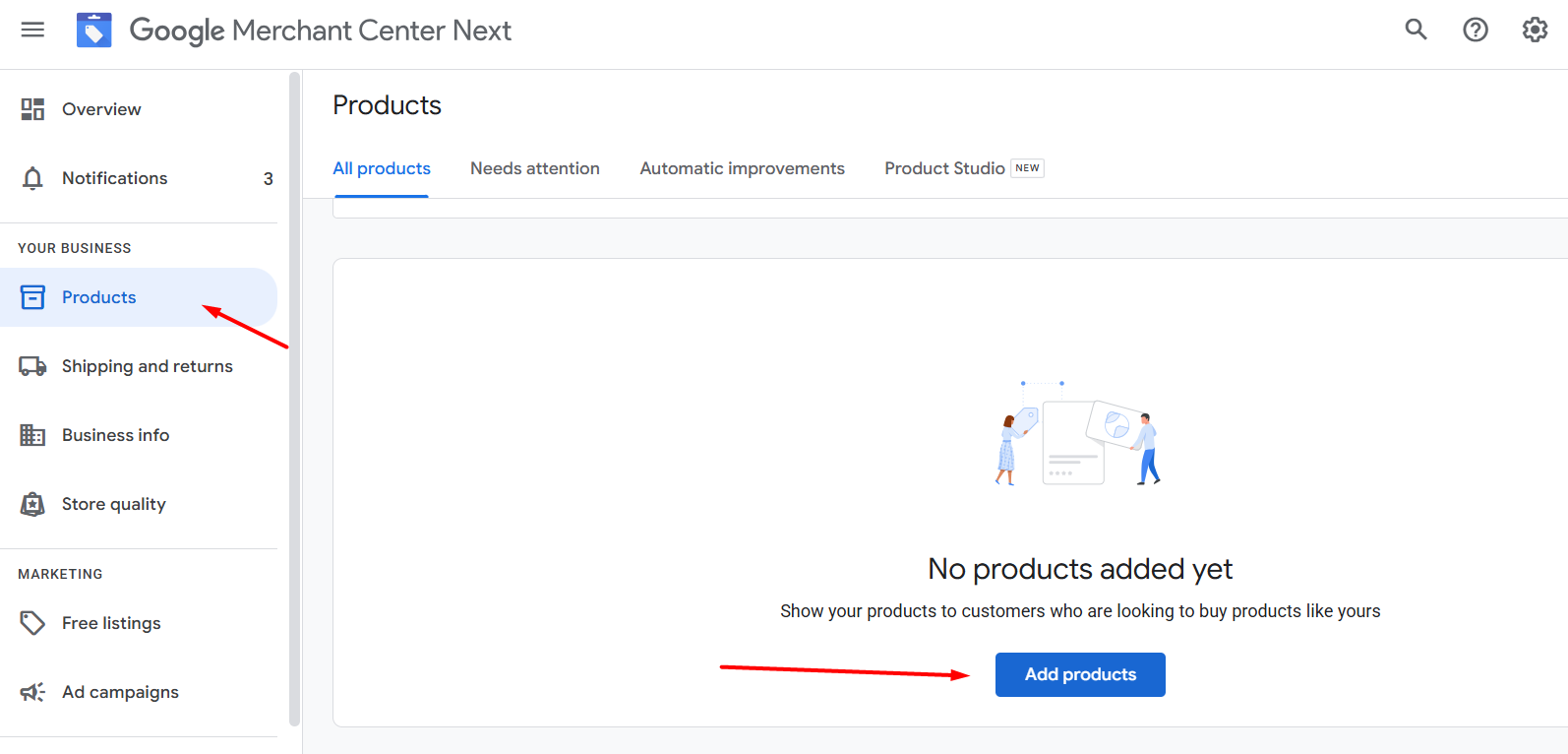Open the help question mark icon
The height and width of the screenshot is (754, 1568).
1476,30
